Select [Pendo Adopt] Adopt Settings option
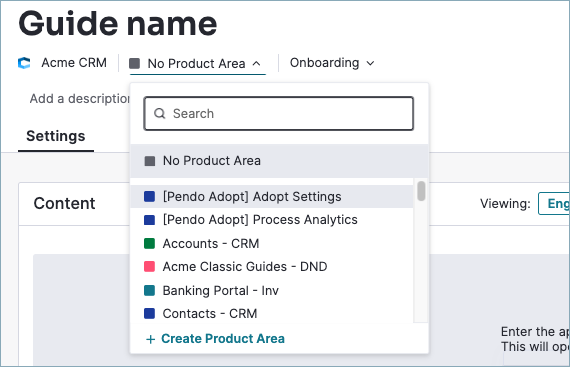This screenshot has width=570, height=367. [x=272, y=197]
